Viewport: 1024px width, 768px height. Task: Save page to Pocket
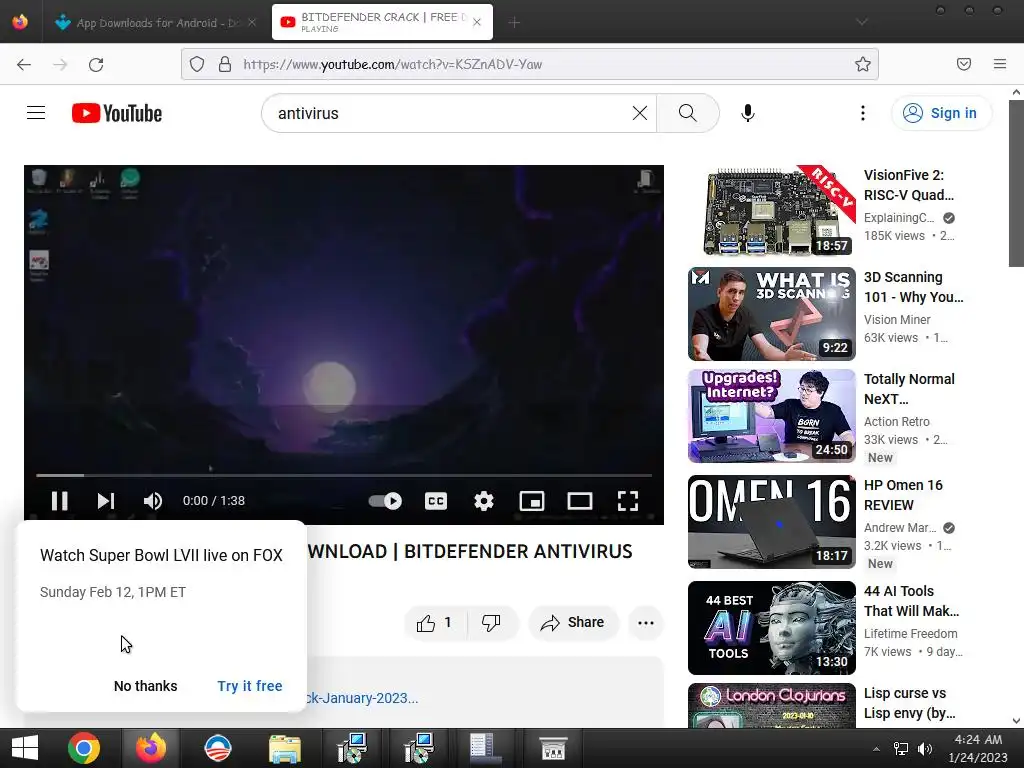pyautogui.click(x=964, y=64)
